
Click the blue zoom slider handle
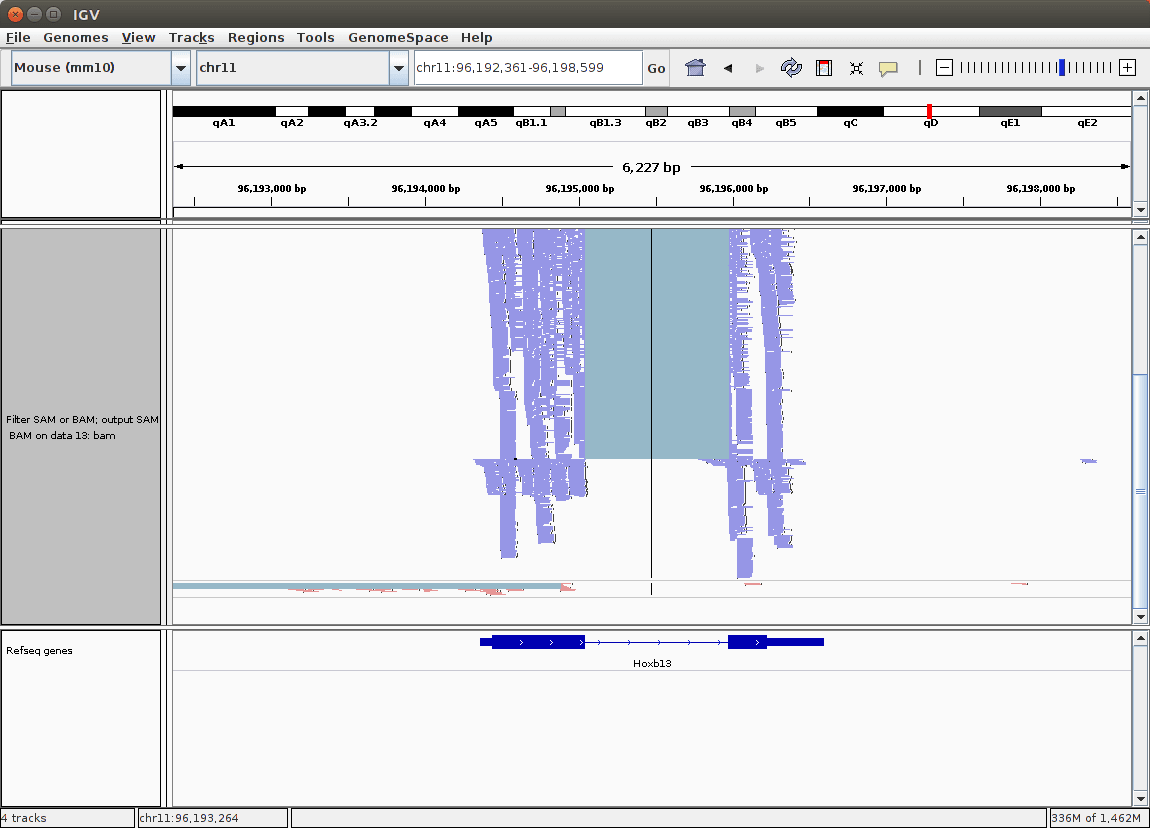click(x=1062, y=68)
